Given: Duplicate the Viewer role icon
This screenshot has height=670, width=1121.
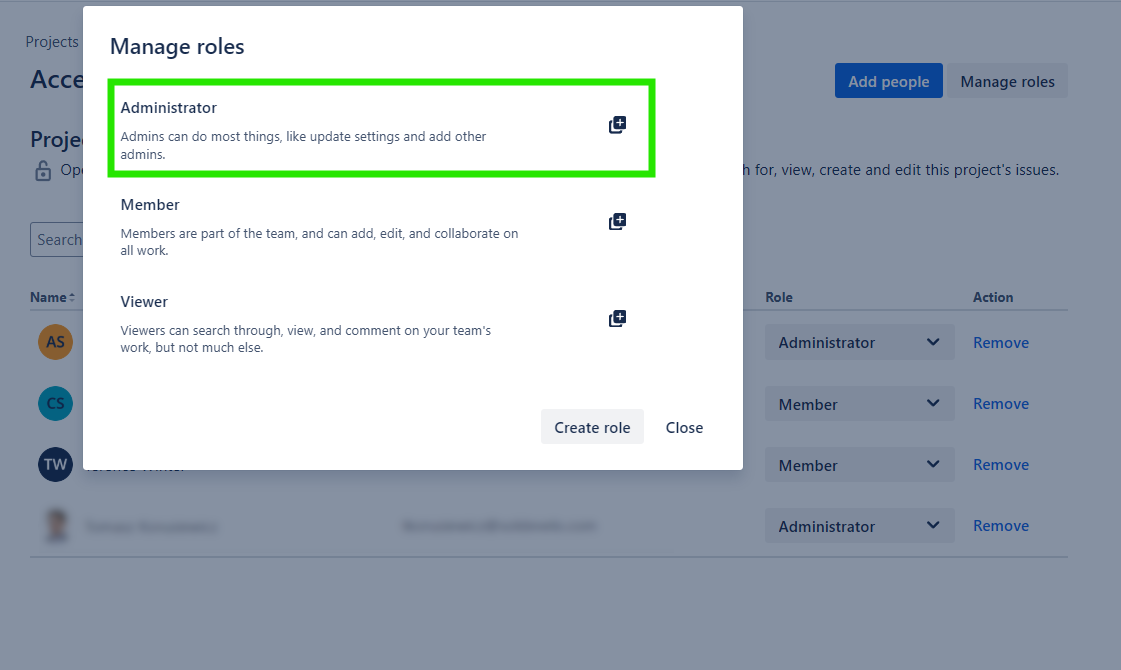Looking at the screenshot, I should (617, 318).
